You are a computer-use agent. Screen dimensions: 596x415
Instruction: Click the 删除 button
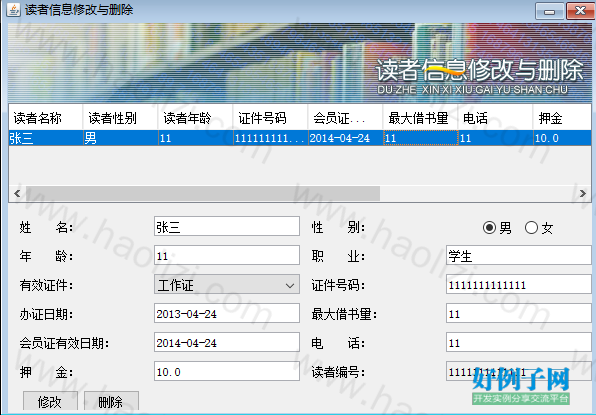(x=111, y=402)
